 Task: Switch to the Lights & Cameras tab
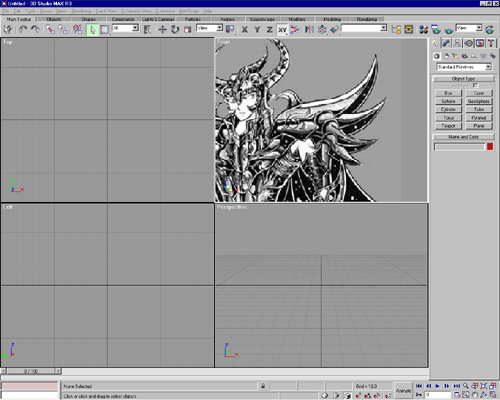pos(158,19)
